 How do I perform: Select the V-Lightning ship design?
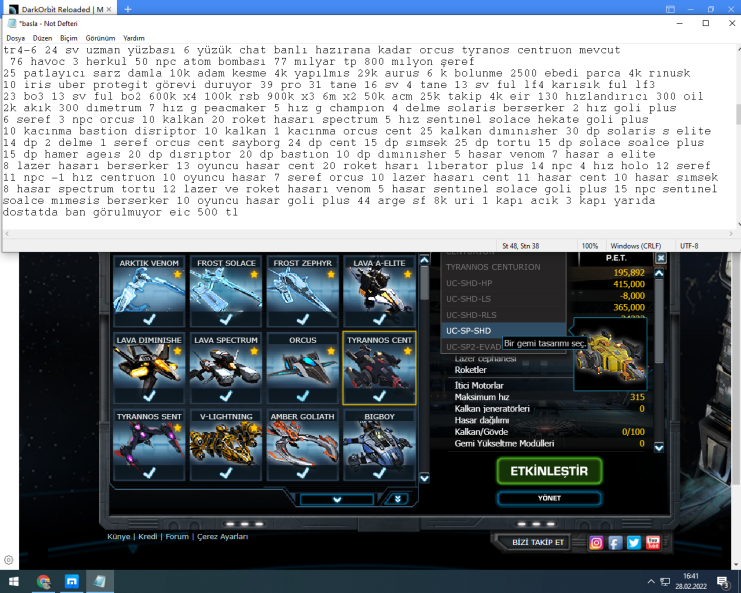tap(226, 445)
